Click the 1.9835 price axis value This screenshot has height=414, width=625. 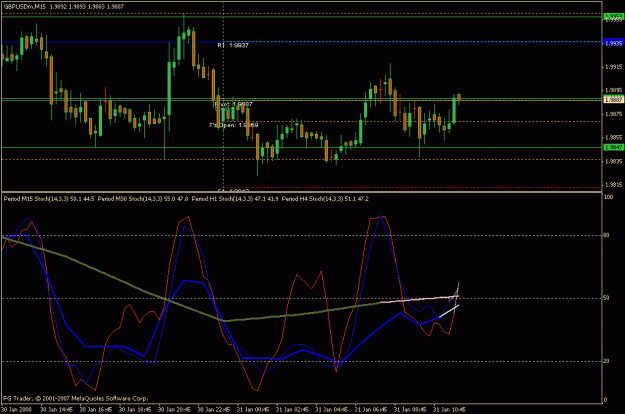(614, 161)
